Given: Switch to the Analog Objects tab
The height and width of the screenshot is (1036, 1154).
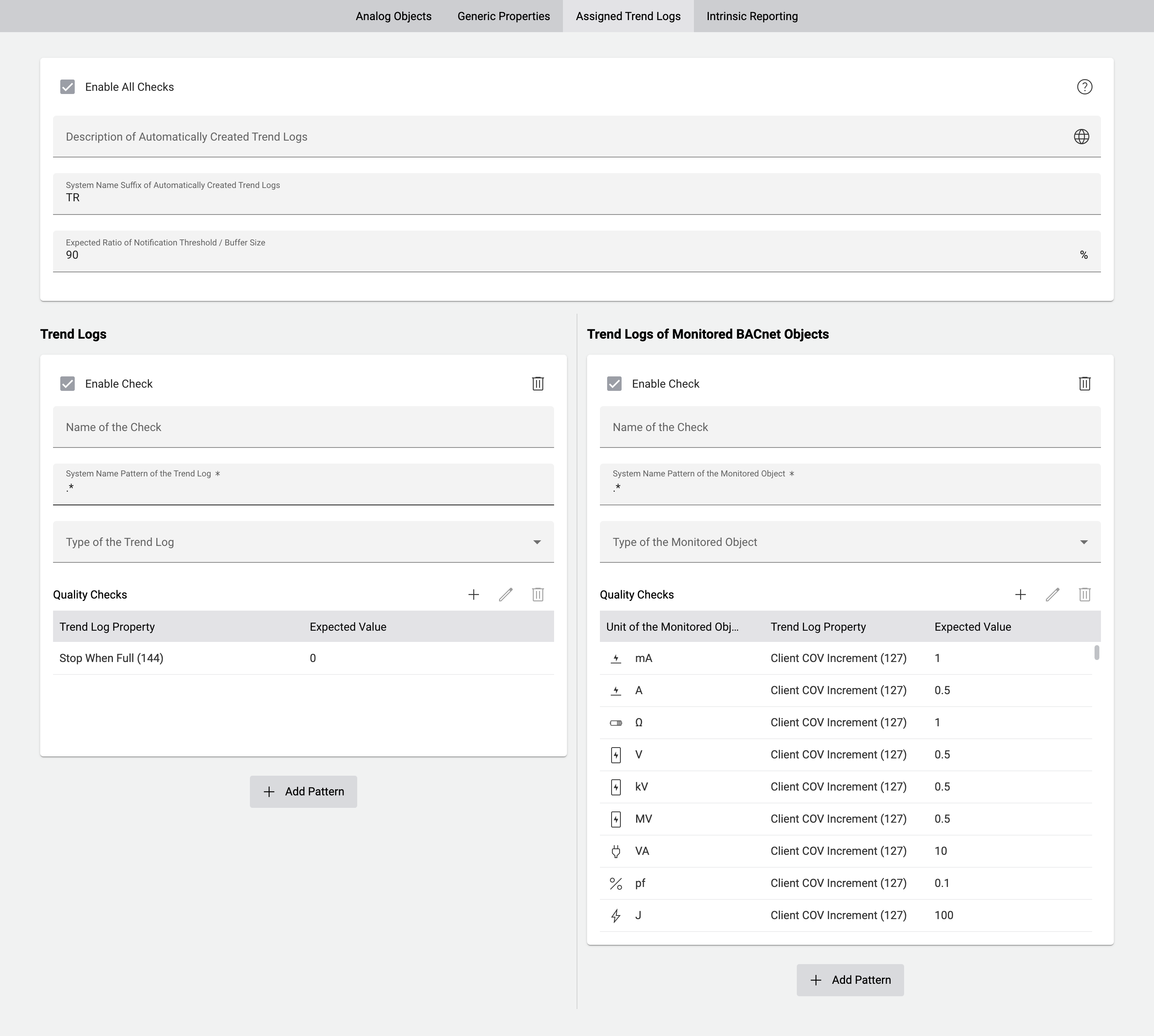Looking at the screenshot, I should (x=393, y=16).
